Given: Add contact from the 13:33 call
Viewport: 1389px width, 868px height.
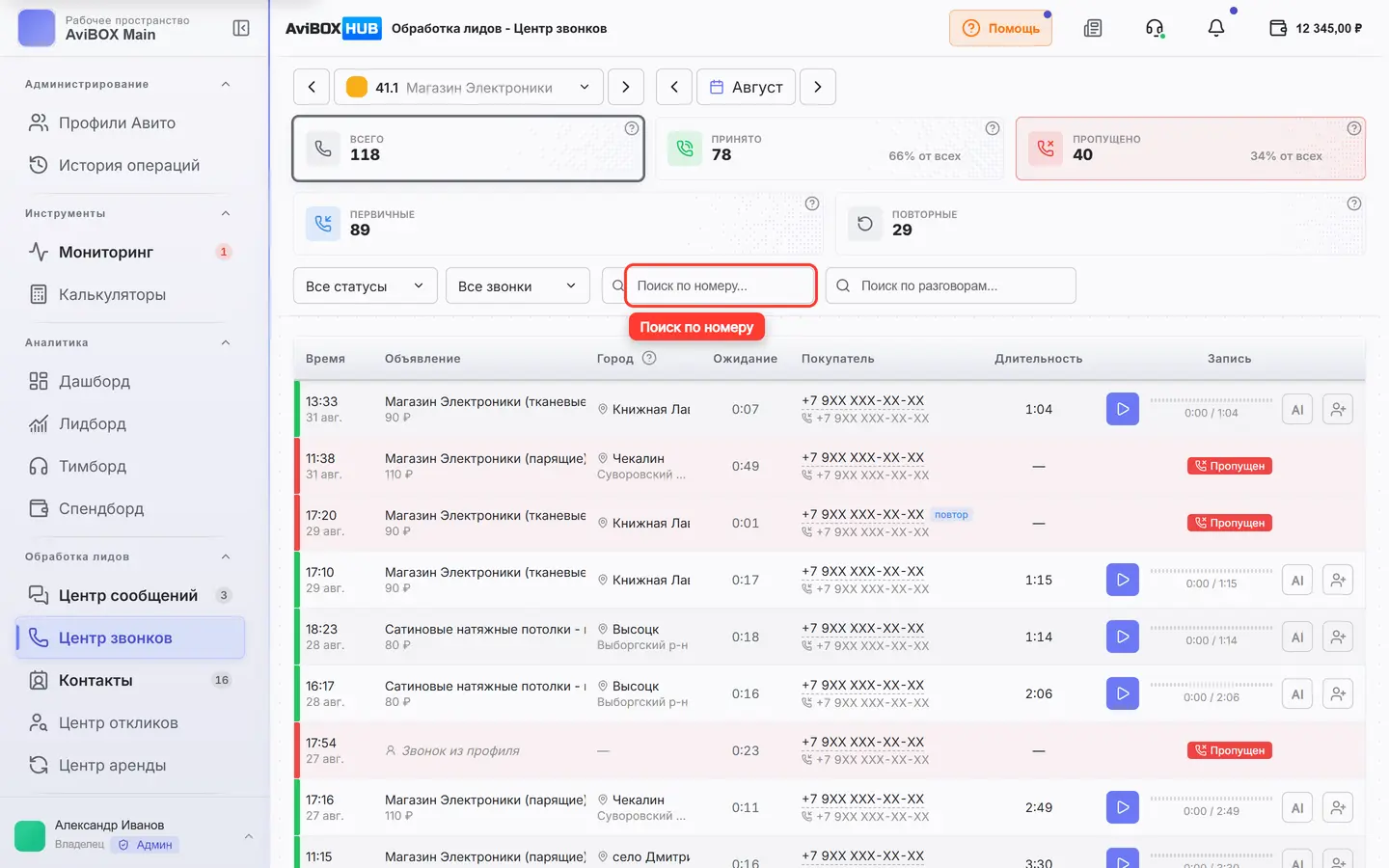Looking at the screenshot, I should tap(1338, 409).
